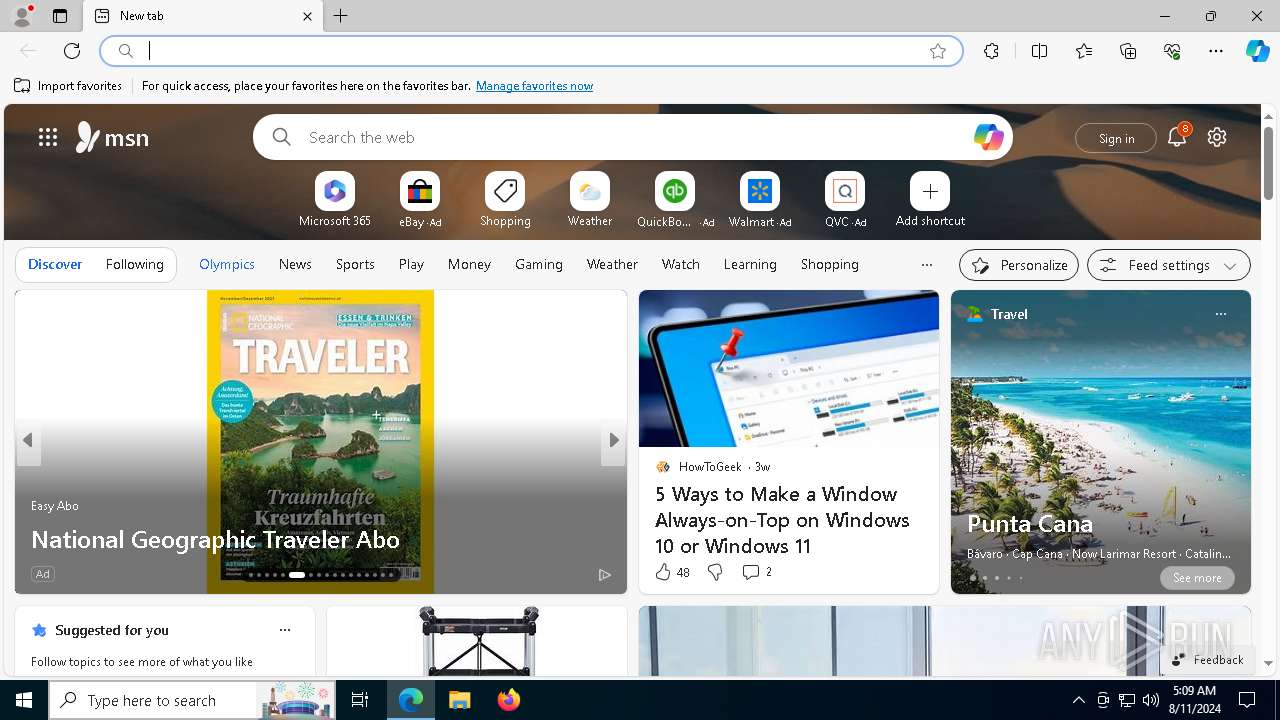
Task: Open Suggested for you options menu
Action: 285,630
